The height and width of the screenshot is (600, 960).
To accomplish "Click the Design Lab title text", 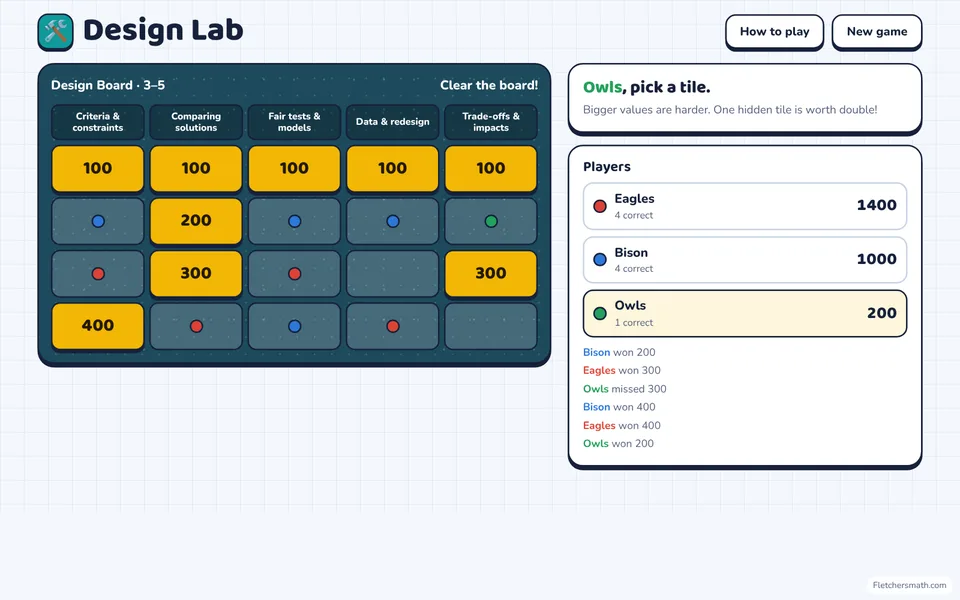I will coord(163,31).
